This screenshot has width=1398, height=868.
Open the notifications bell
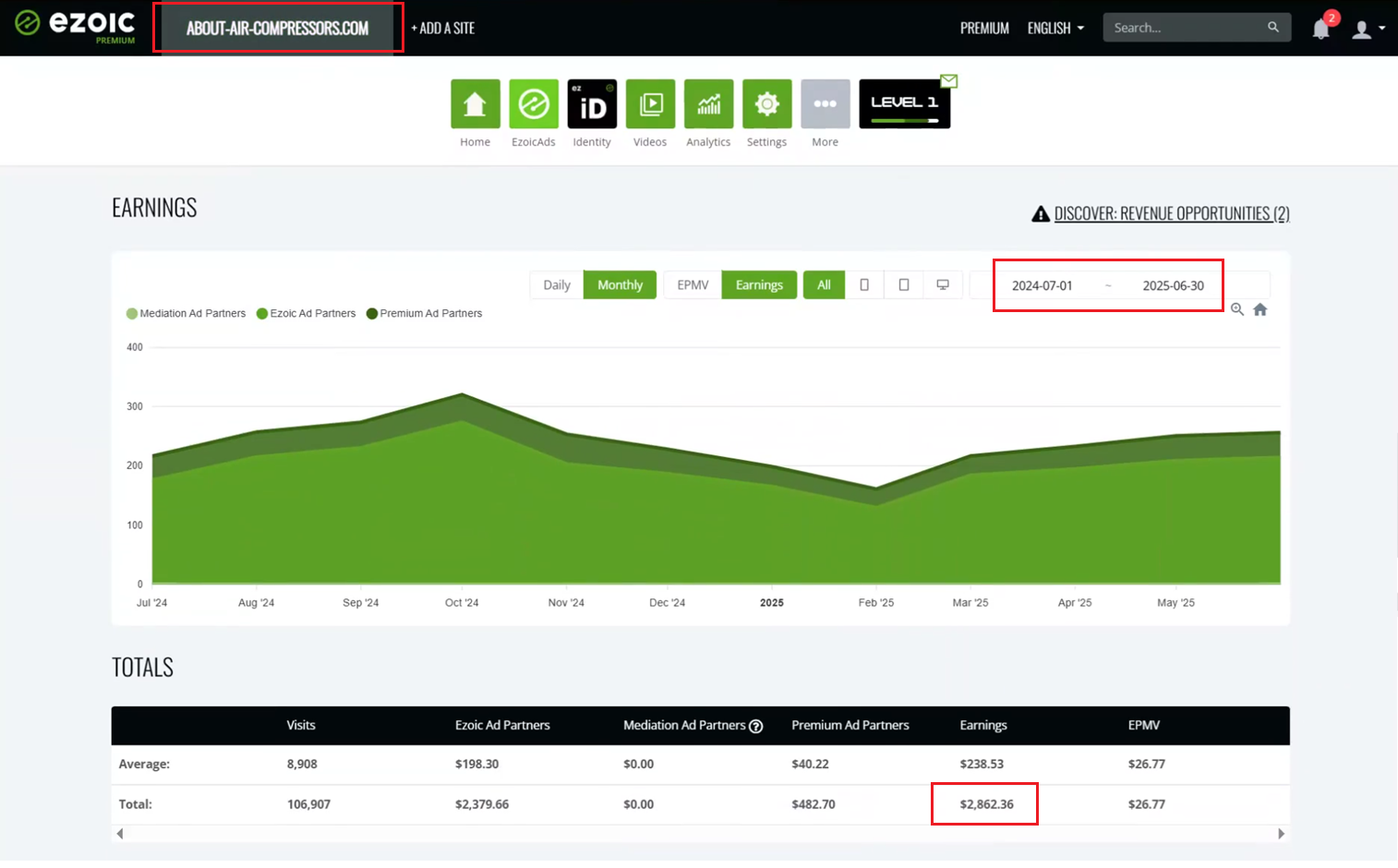(1321, 29)
